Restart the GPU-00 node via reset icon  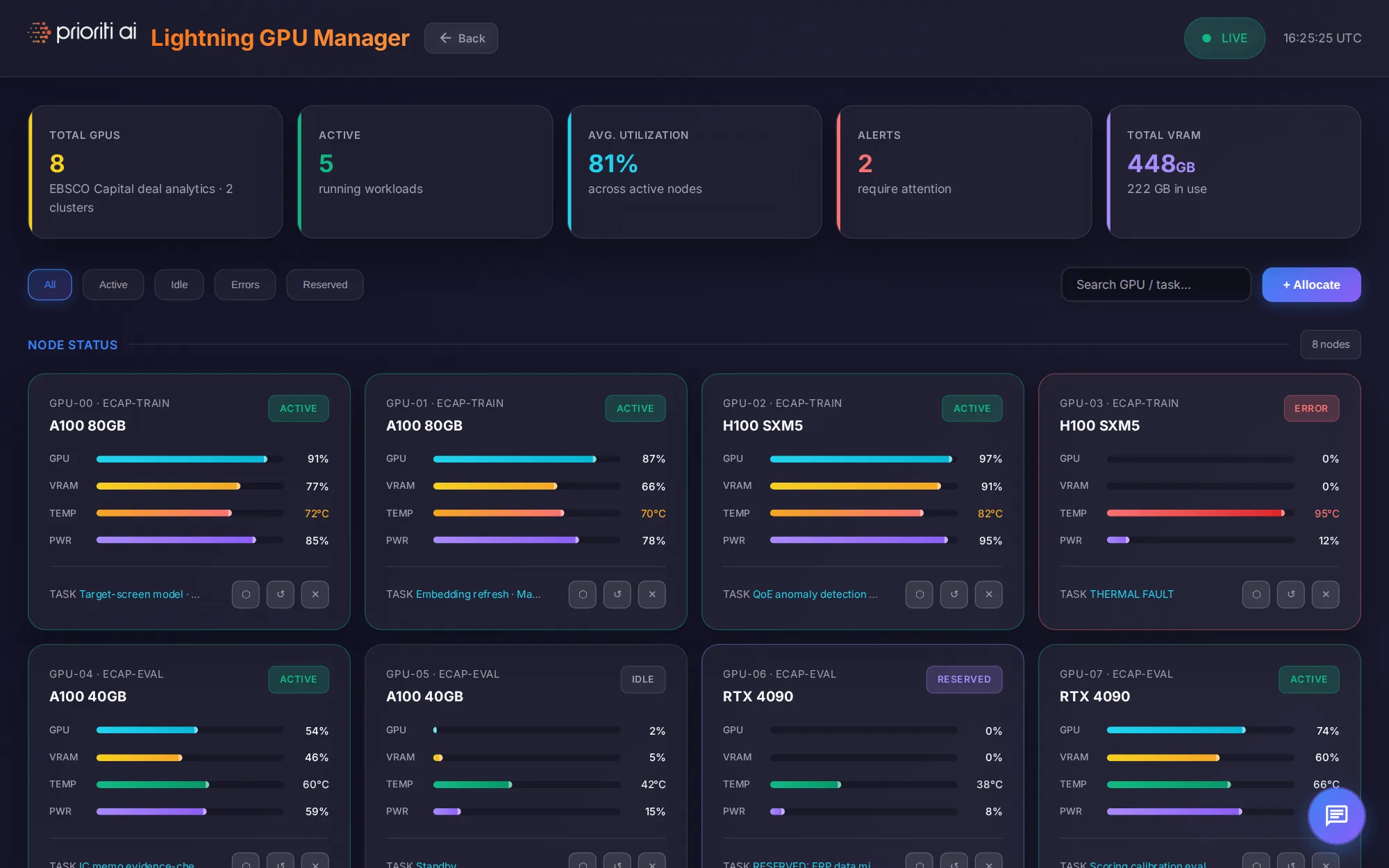(x=281, y=594)
